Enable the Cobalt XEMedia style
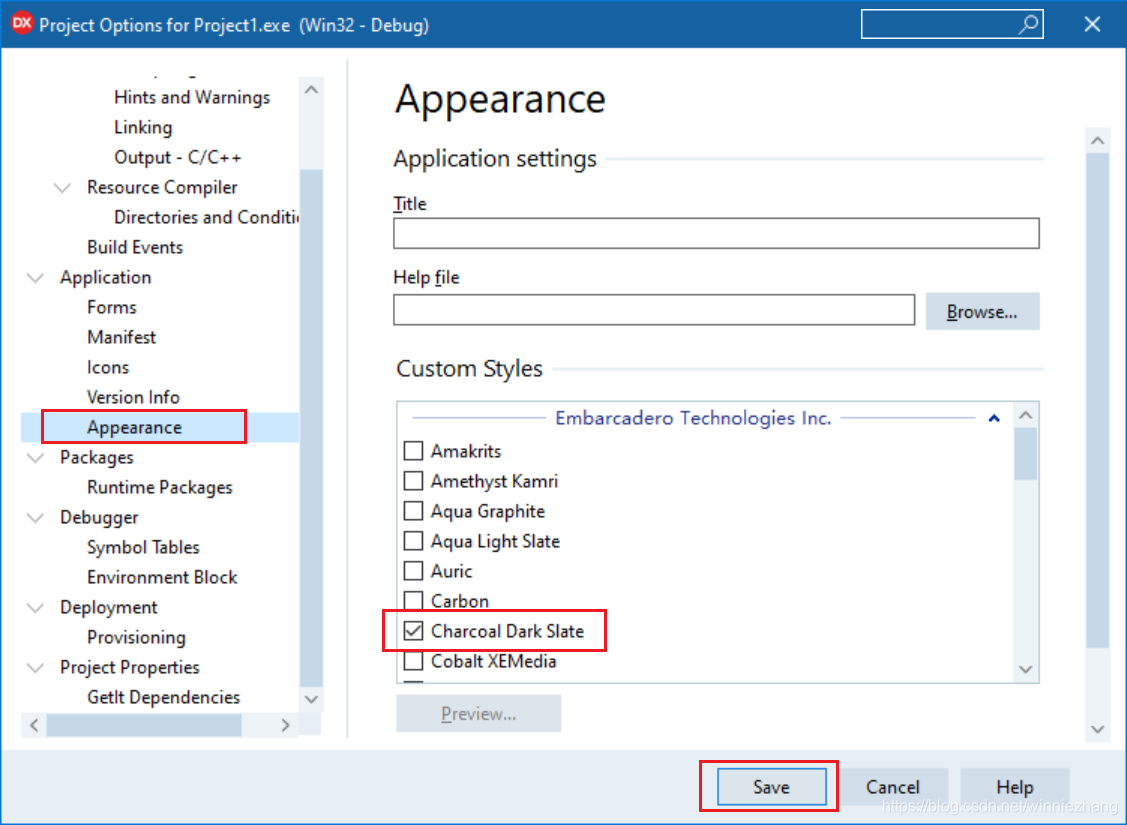Image resolution: width=1127 pixels, height=825 pixels. coord(413,660)
